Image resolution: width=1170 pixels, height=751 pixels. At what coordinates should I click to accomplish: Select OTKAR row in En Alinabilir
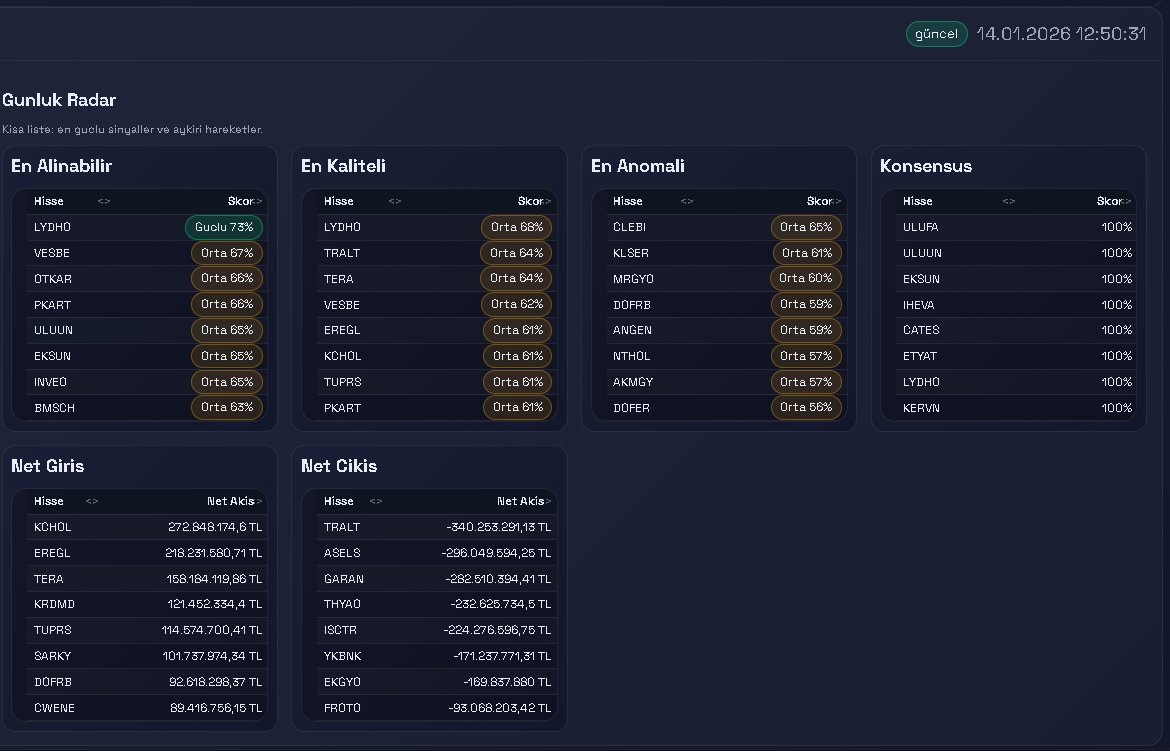(x=147, y=278)
